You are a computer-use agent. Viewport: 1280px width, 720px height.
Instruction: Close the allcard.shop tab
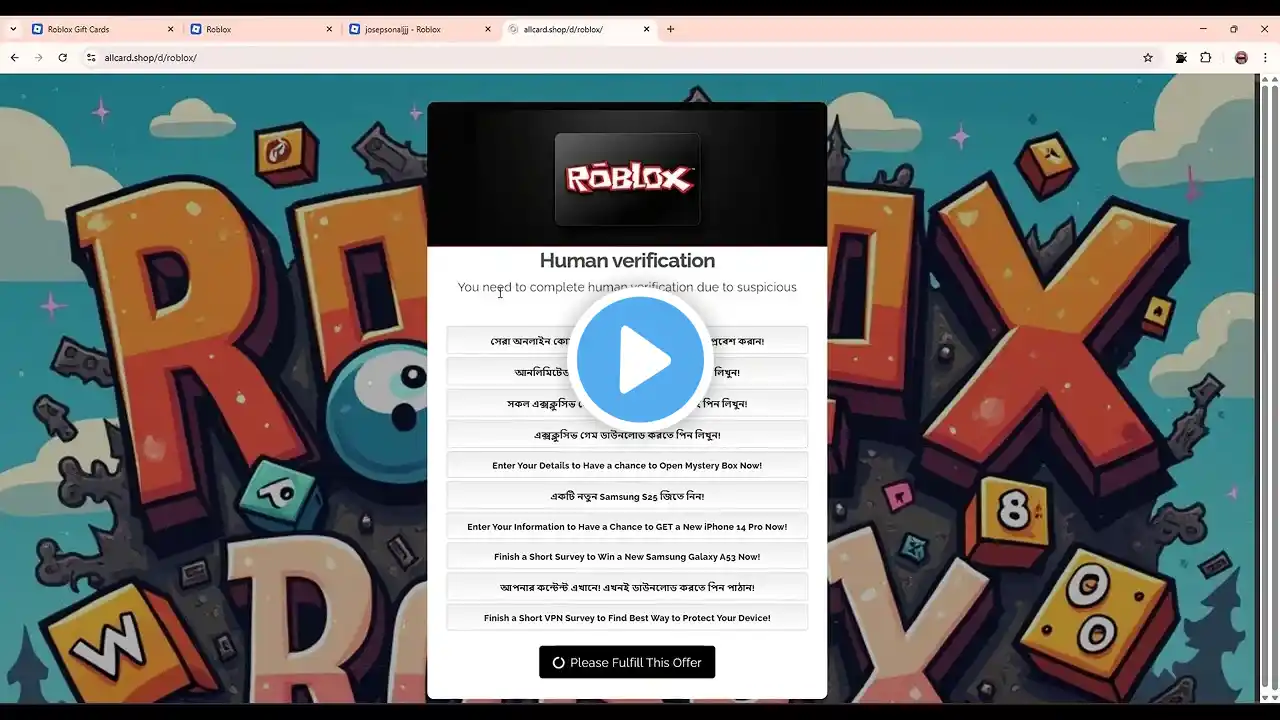[x=646, y=29]
